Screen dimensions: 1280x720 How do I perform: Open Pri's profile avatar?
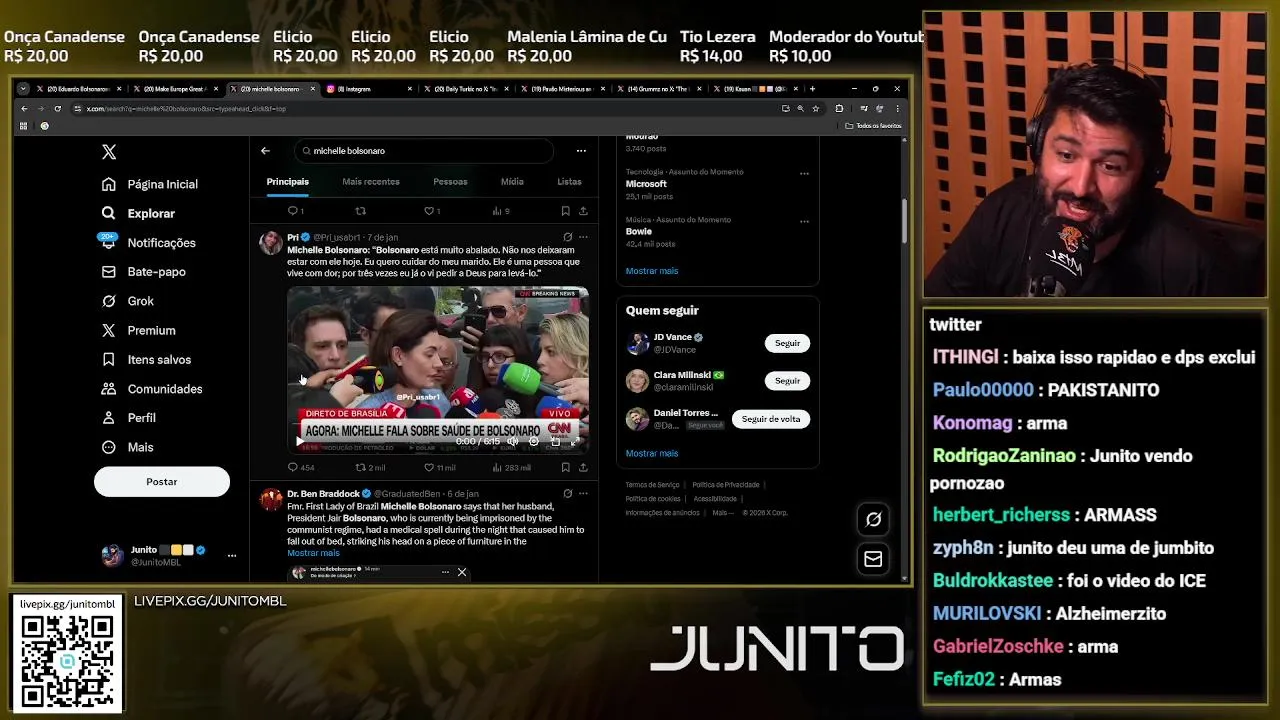tap(271, 244)
